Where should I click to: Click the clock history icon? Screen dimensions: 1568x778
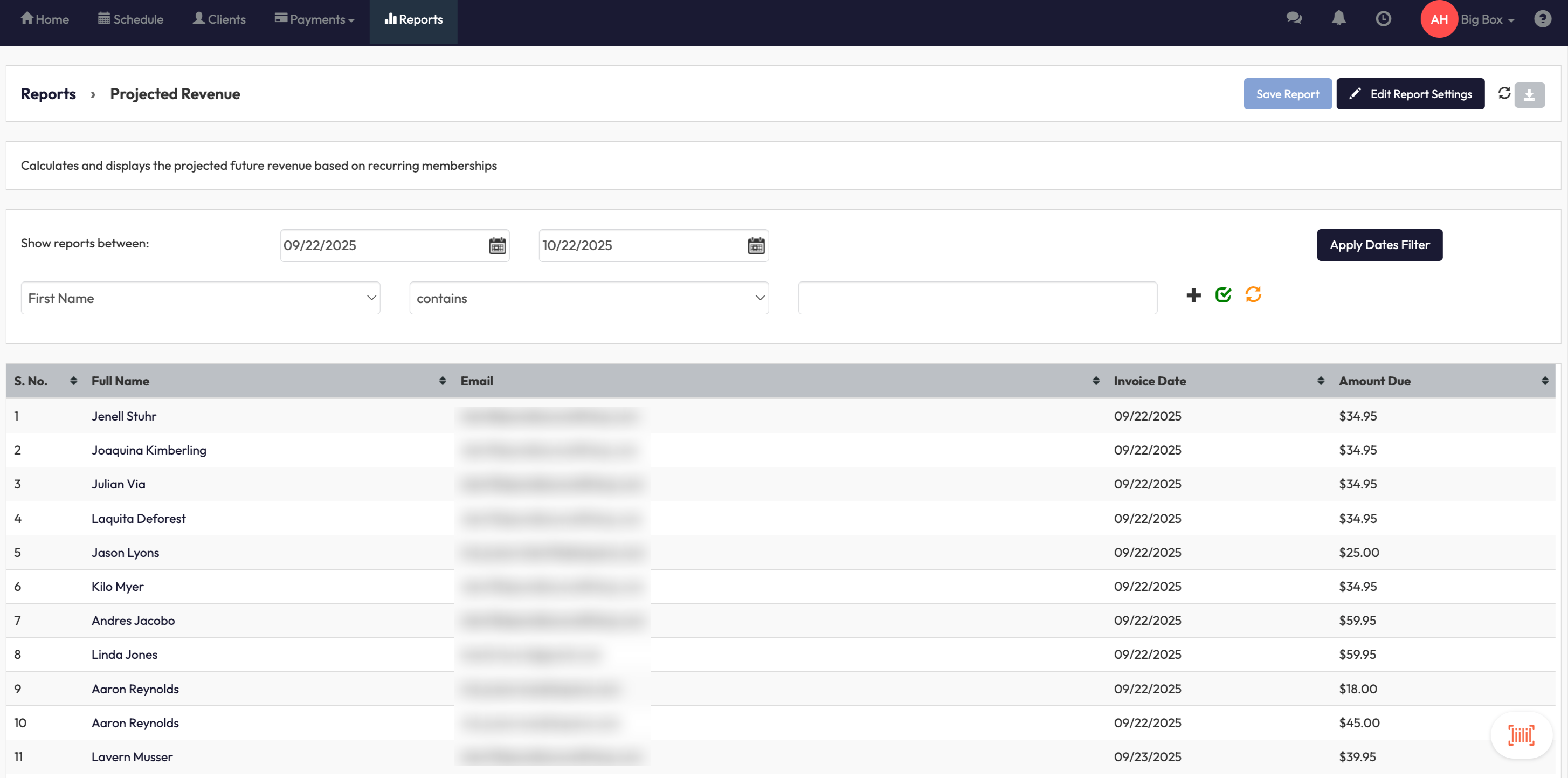(1383, 19)
